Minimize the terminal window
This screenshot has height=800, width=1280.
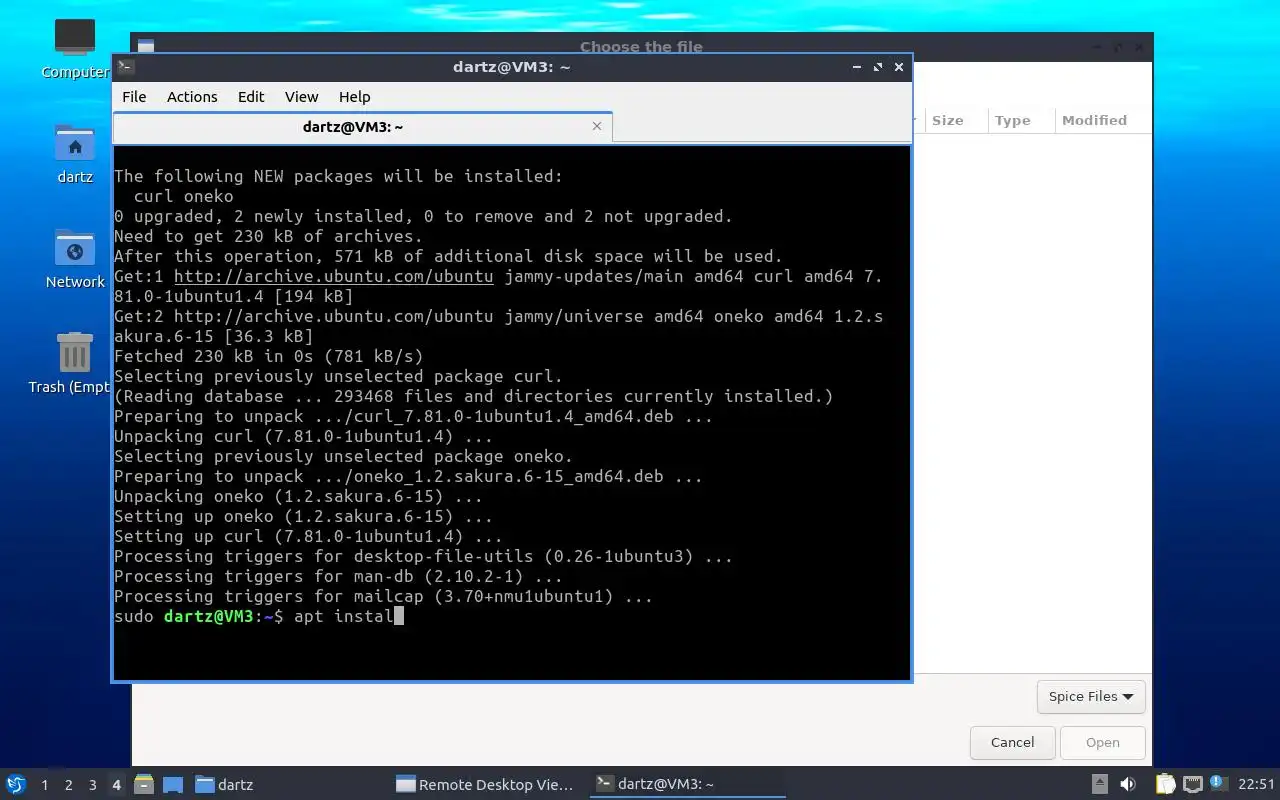pos(857,67)
